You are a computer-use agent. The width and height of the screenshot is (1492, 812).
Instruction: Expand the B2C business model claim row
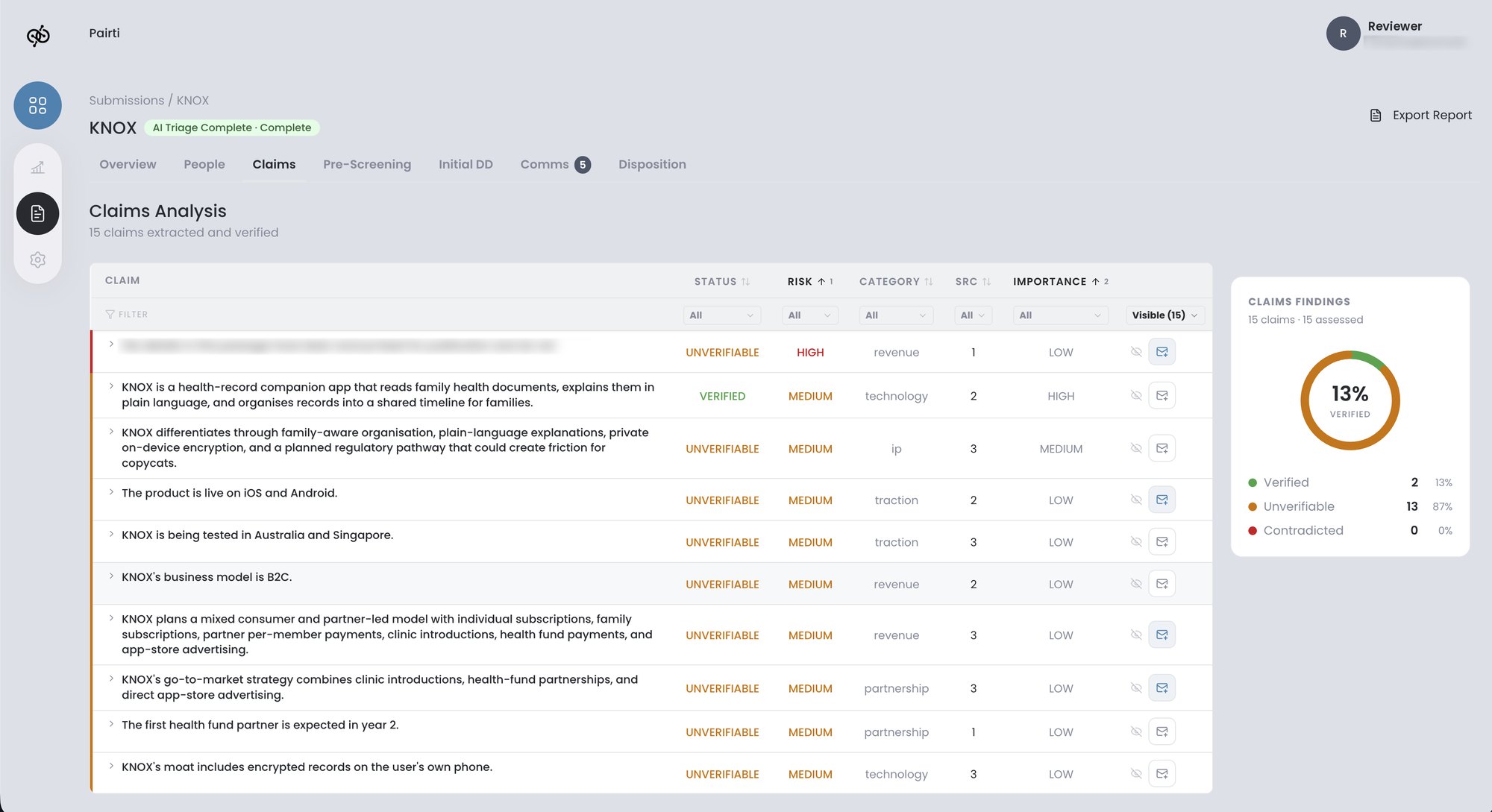[x=111, y=576]
